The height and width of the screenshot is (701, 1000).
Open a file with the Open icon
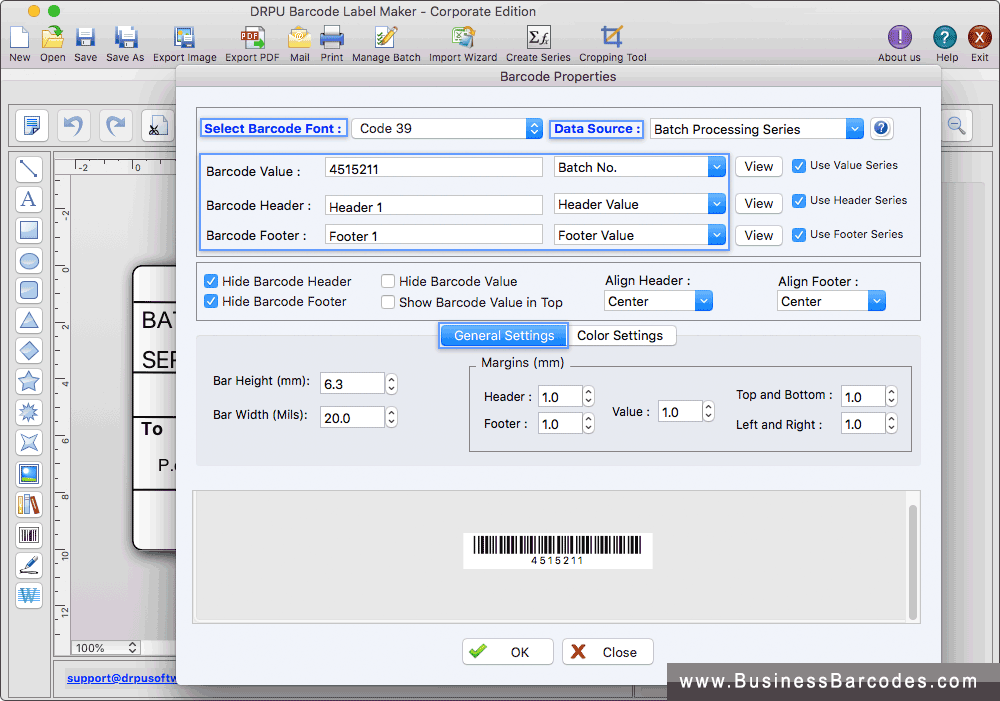(x=52, y=38)
